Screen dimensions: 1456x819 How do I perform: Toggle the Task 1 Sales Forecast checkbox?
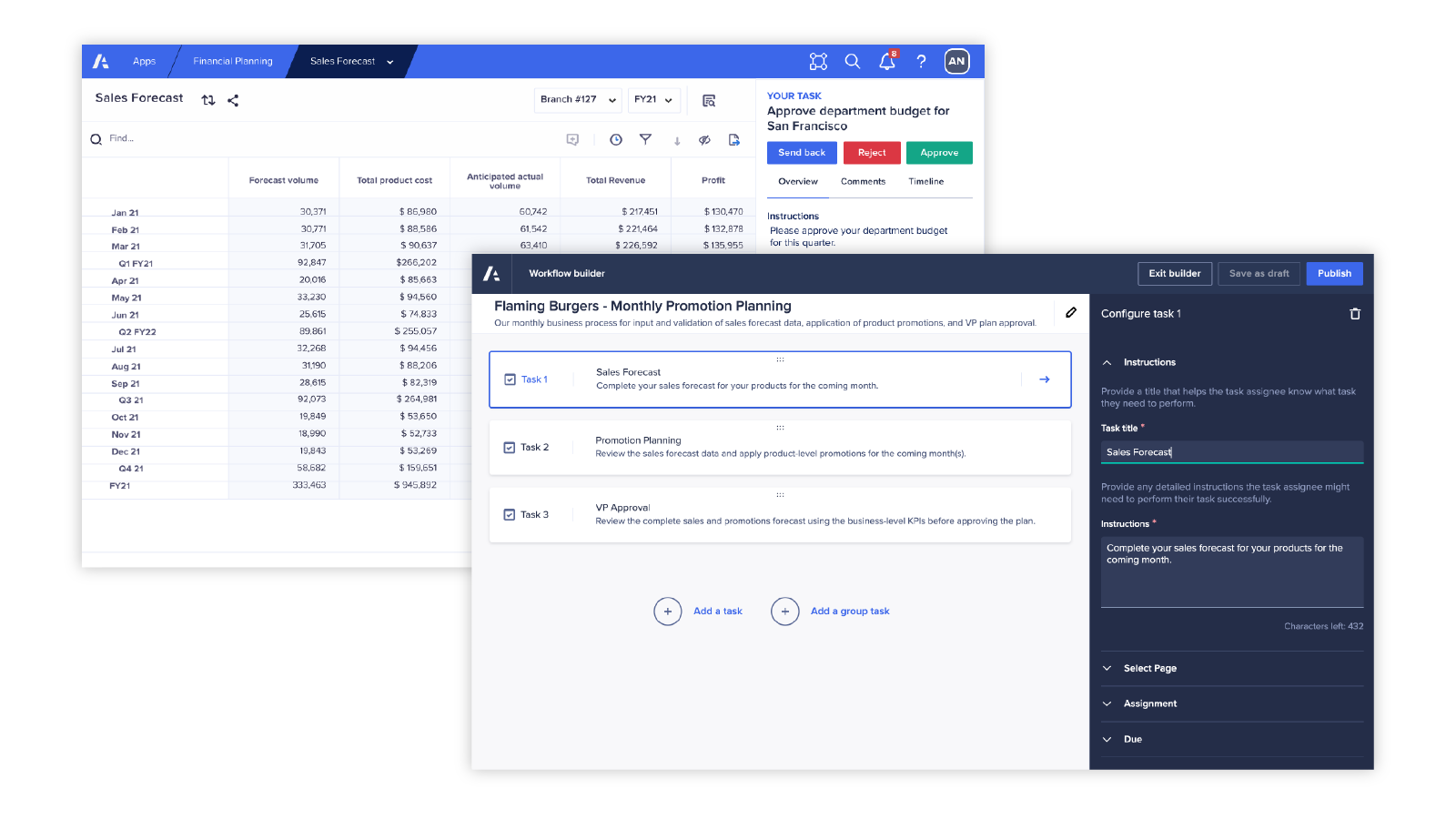click(511, 379)
